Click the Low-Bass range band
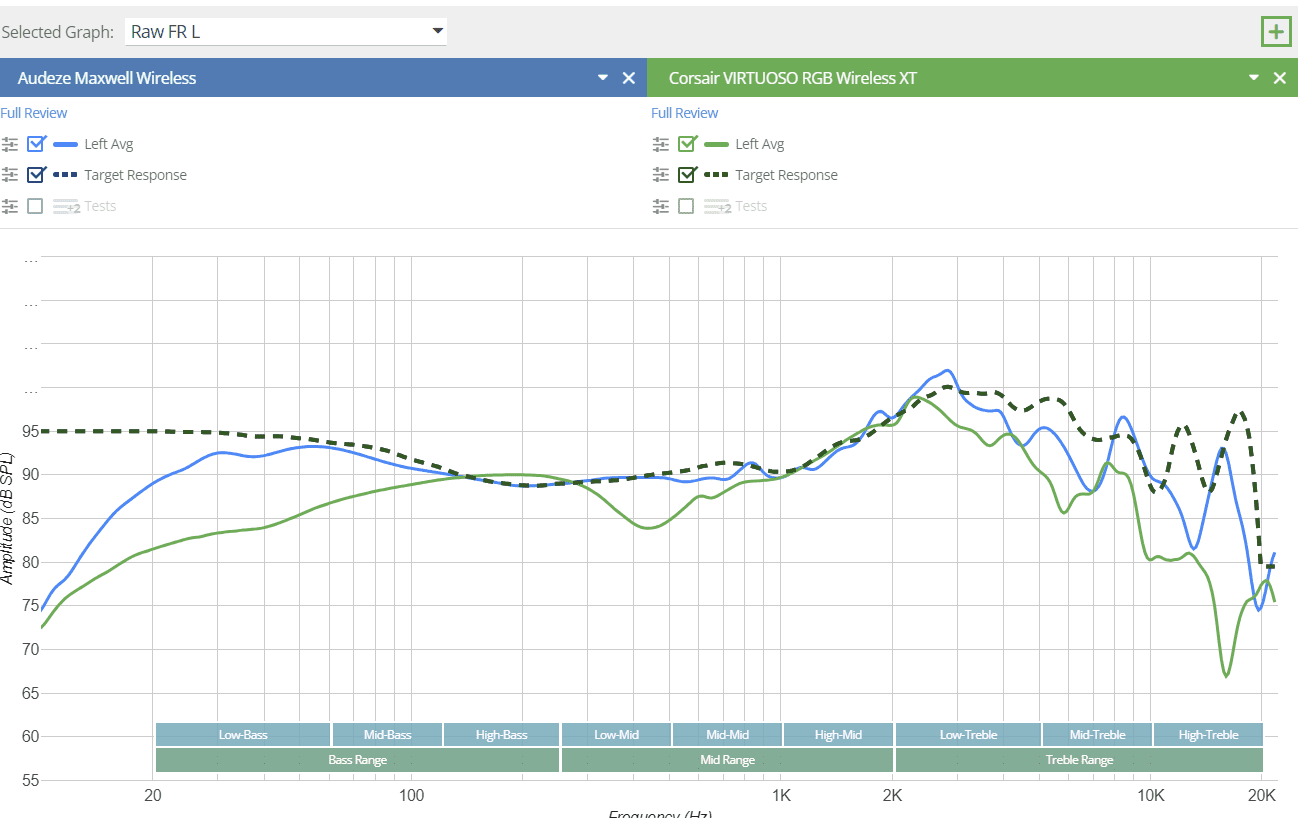 [x=243, y=735]
